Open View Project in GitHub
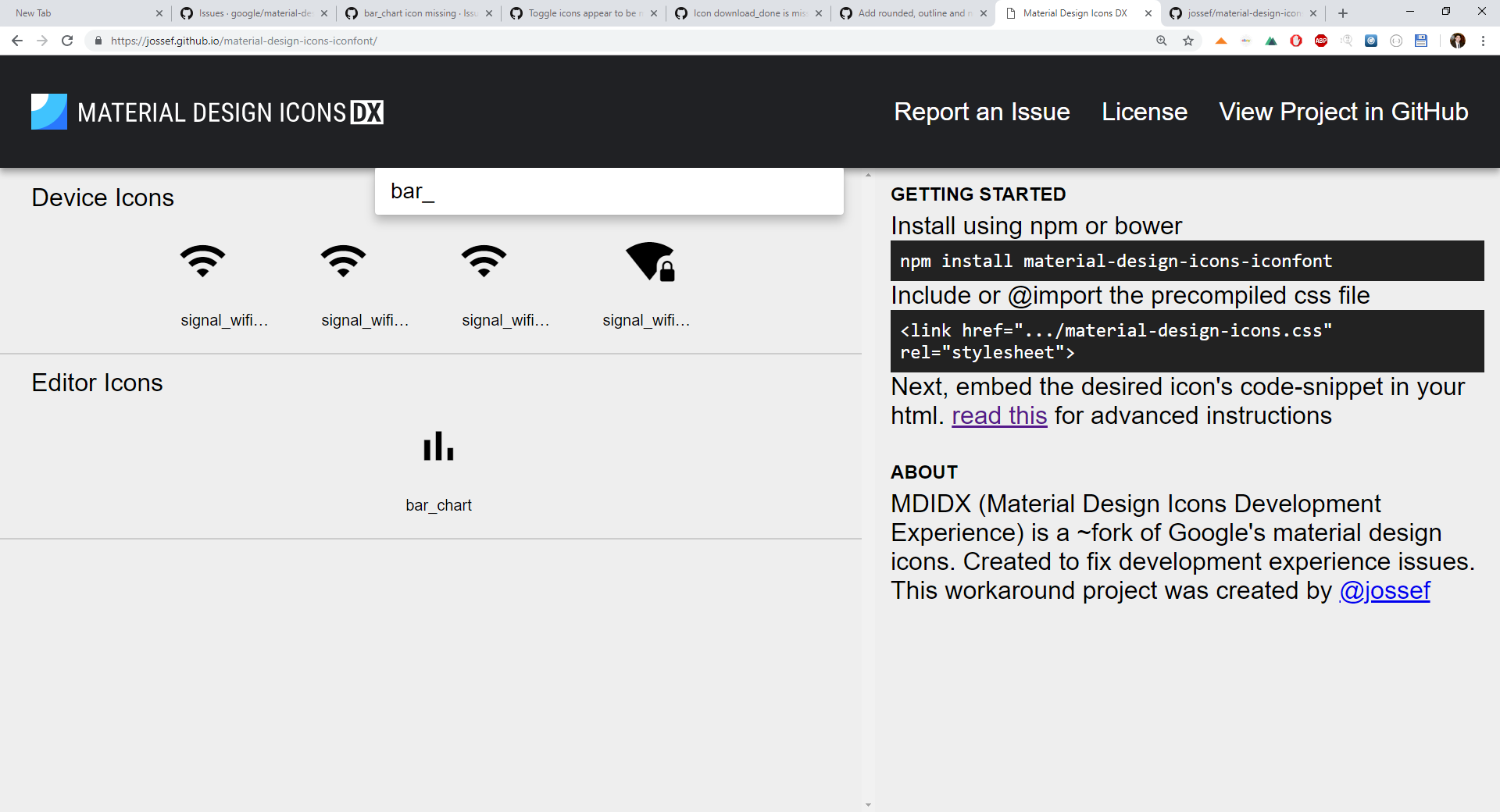 (1344, 112)
